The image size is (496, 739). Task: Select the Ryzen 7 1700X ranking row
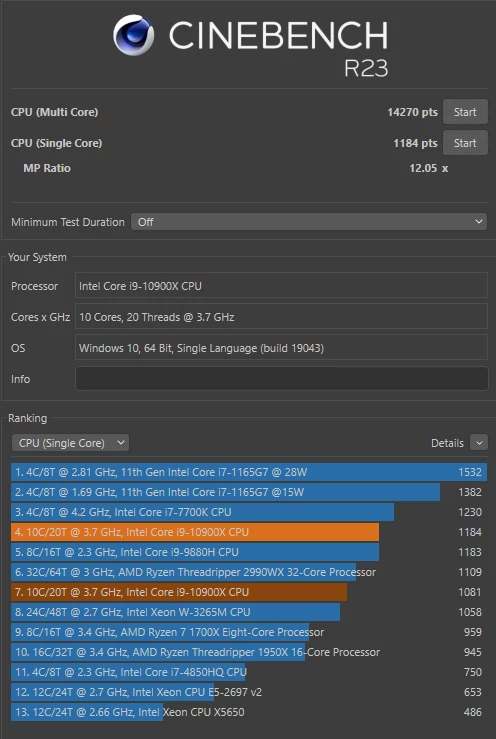coord(249,632)
